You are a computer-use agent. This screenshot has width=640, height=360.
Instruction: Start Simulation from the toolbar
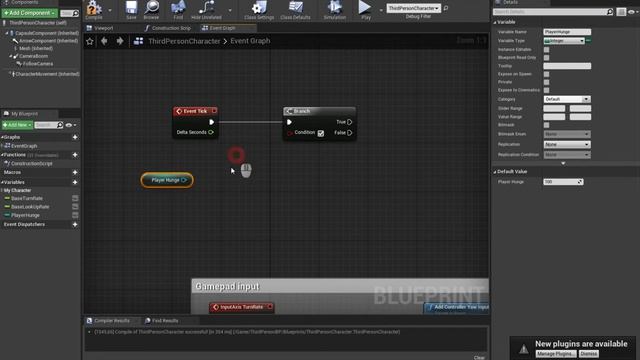pyautogui.click(x=335, y=9)
